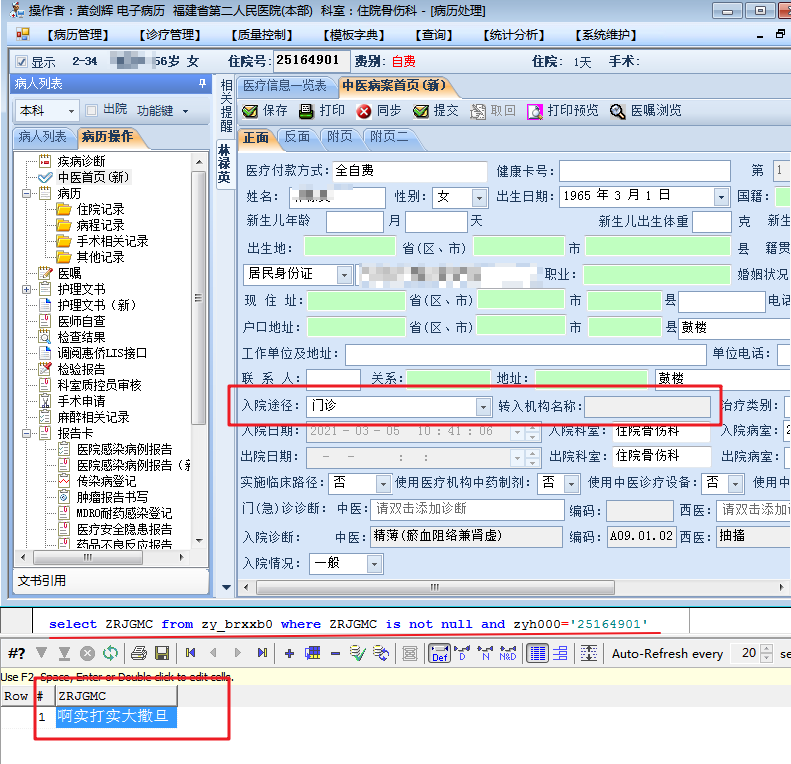Click the 健康卡号 input field
Screen dimensions: 791x764
click(645, 171)
